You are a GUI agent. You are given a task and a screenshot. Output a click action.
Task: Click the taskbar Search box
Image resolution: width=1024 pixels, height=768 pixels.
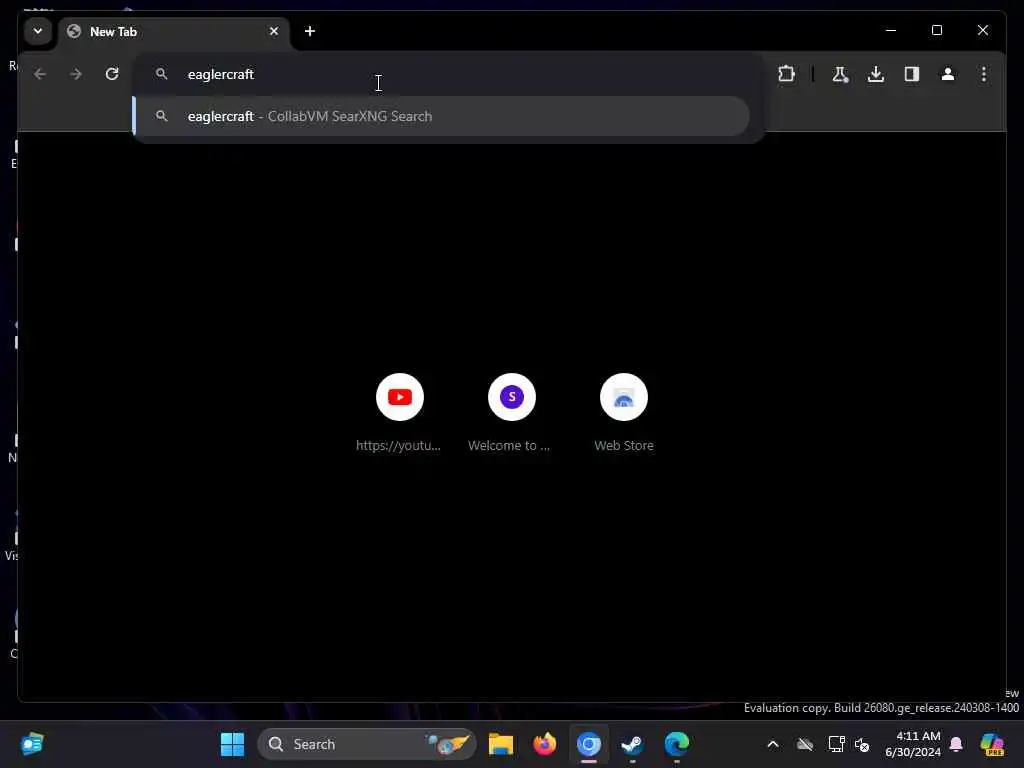coord(367,744)
